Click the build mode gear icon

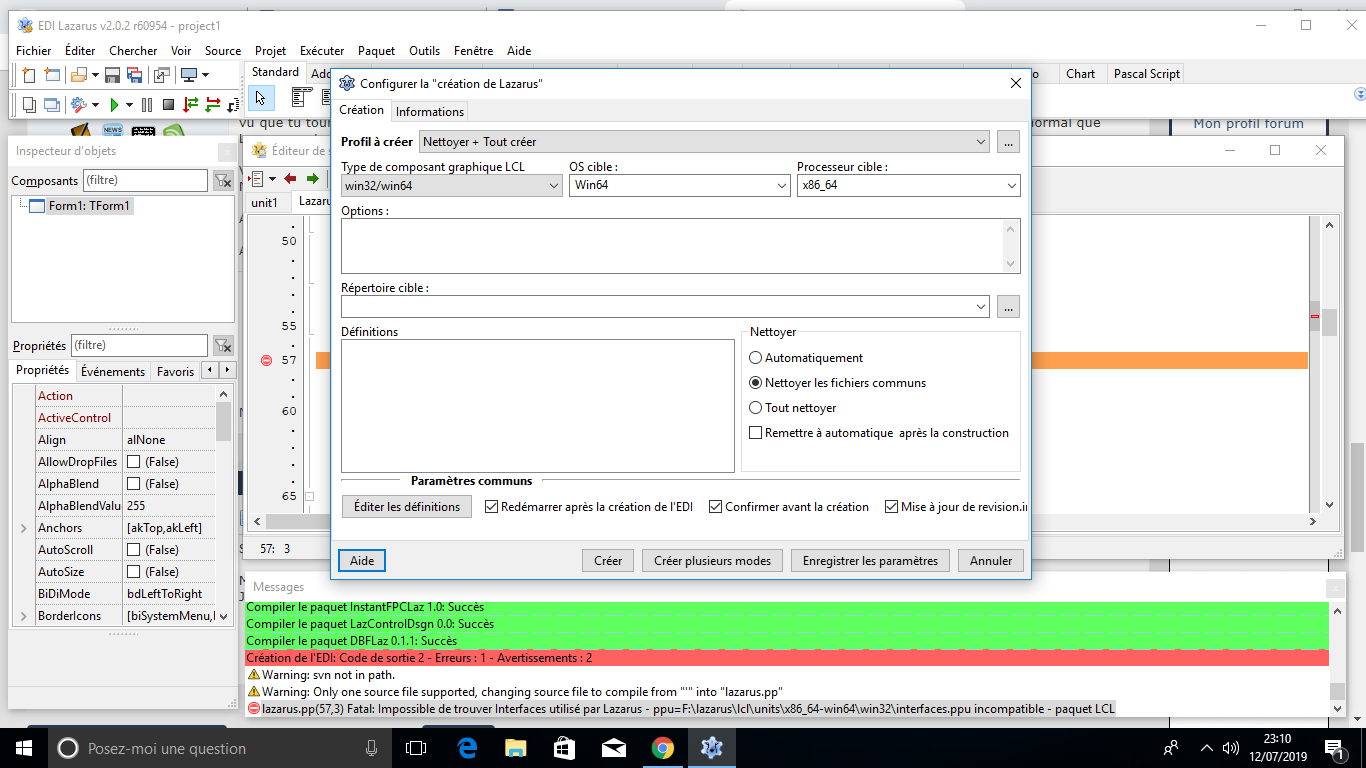pos(79,104)
